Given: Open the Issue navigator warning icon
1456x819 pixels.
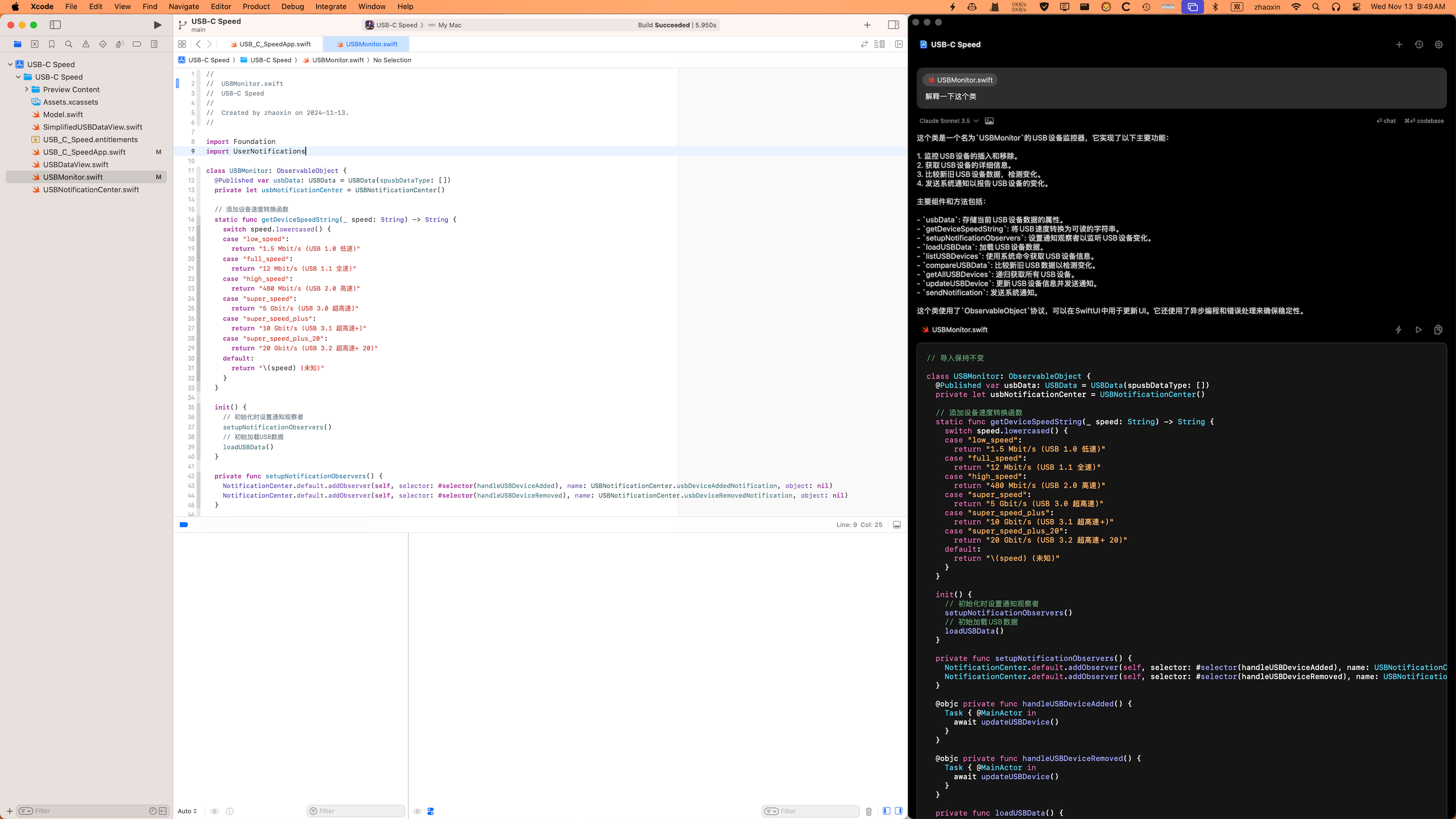Looking at the screenshot, I should tap(86, 44).
